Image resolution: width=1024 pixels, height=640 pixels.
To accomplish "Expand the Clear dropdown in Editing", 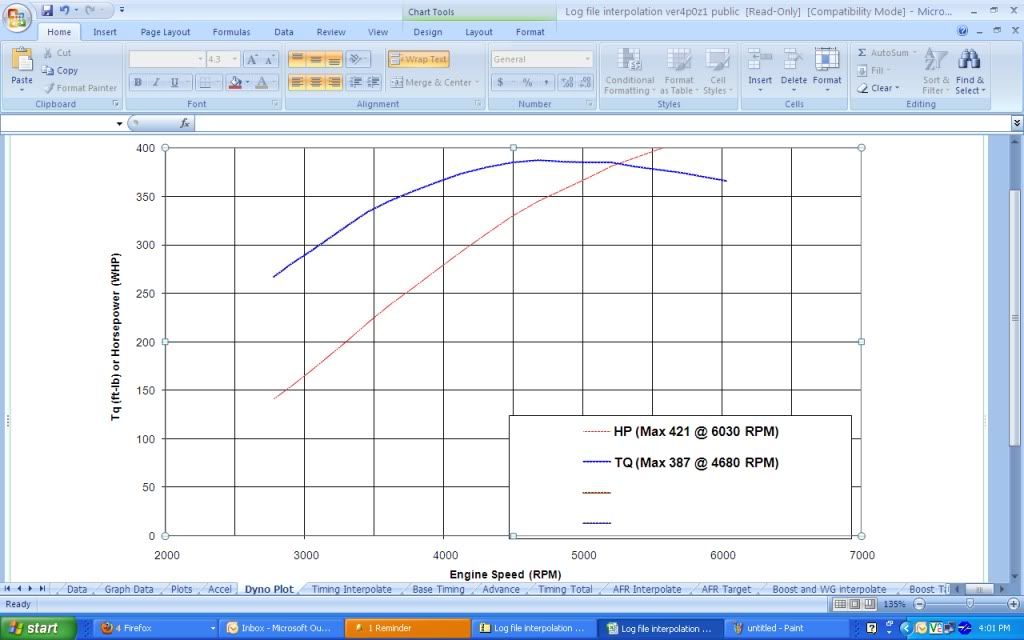I will click(880, 88).
